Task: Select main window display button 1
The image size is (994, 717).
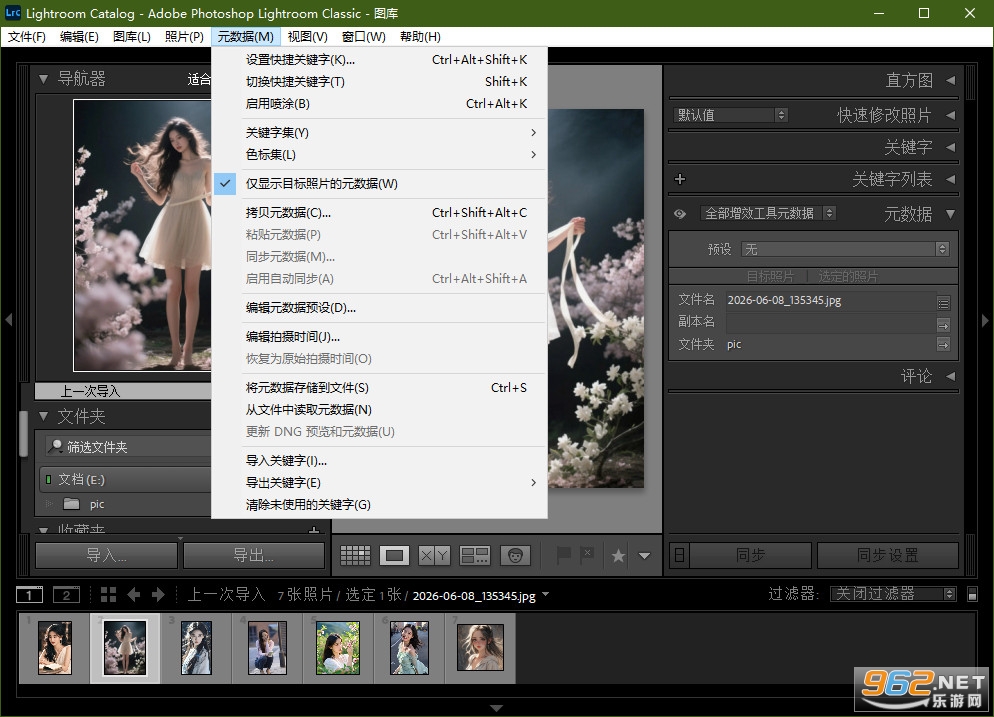Action: pos(29,595)
